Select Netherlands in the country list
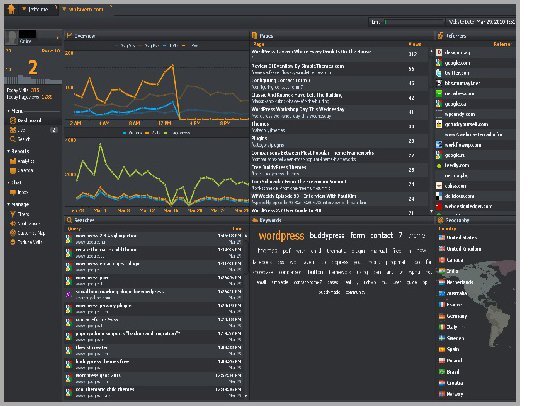 [x=456, y=282]
